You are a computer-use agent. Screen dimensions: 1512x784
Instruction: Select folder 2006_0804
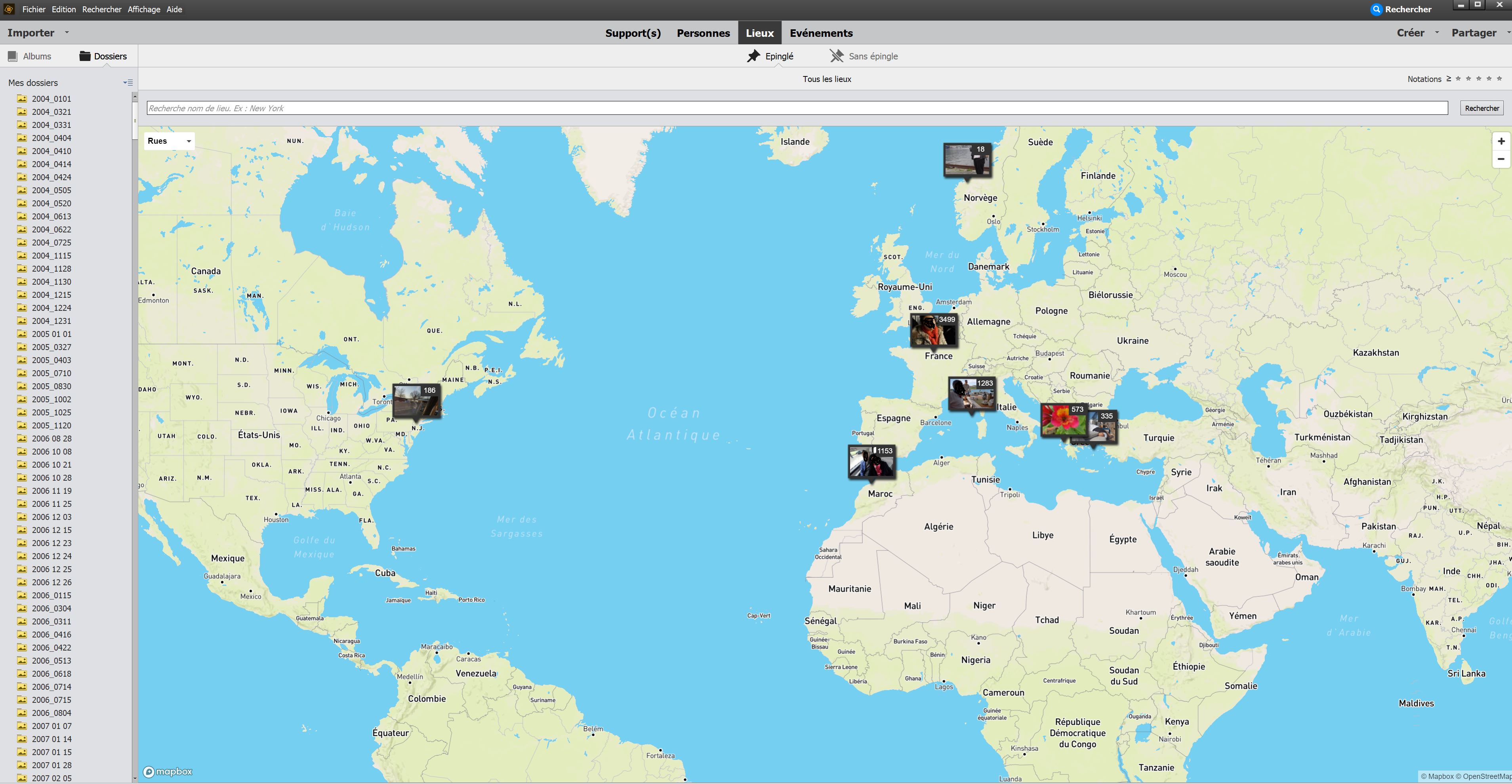(x=51, y=713)
